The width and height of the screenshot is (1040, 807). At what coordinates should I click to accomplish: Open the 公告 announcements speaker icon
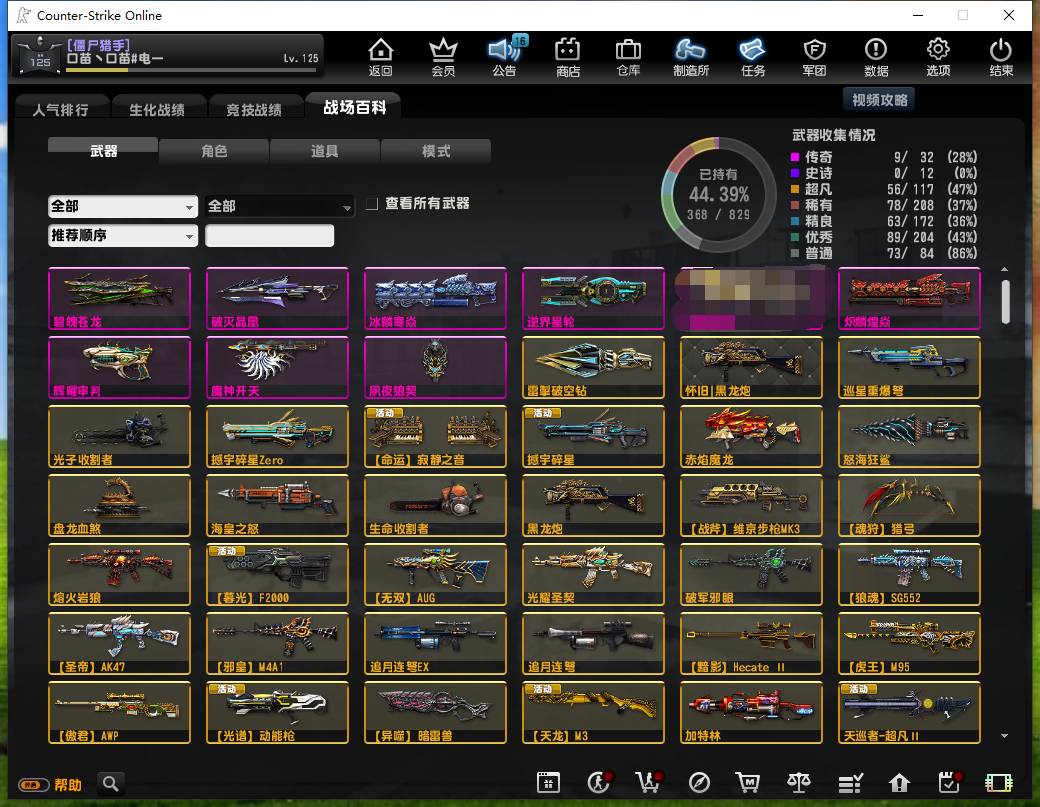[x=505, y=56]
